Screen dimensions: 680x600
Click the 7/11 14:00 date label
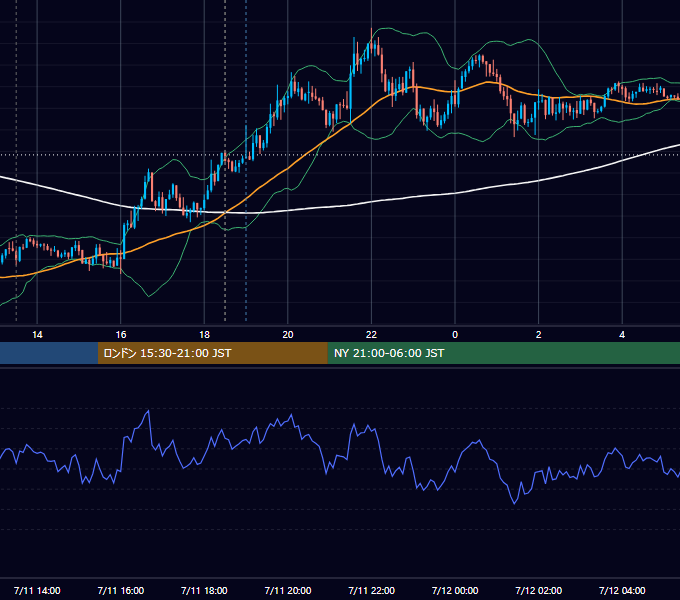click(x=37, y=590)
